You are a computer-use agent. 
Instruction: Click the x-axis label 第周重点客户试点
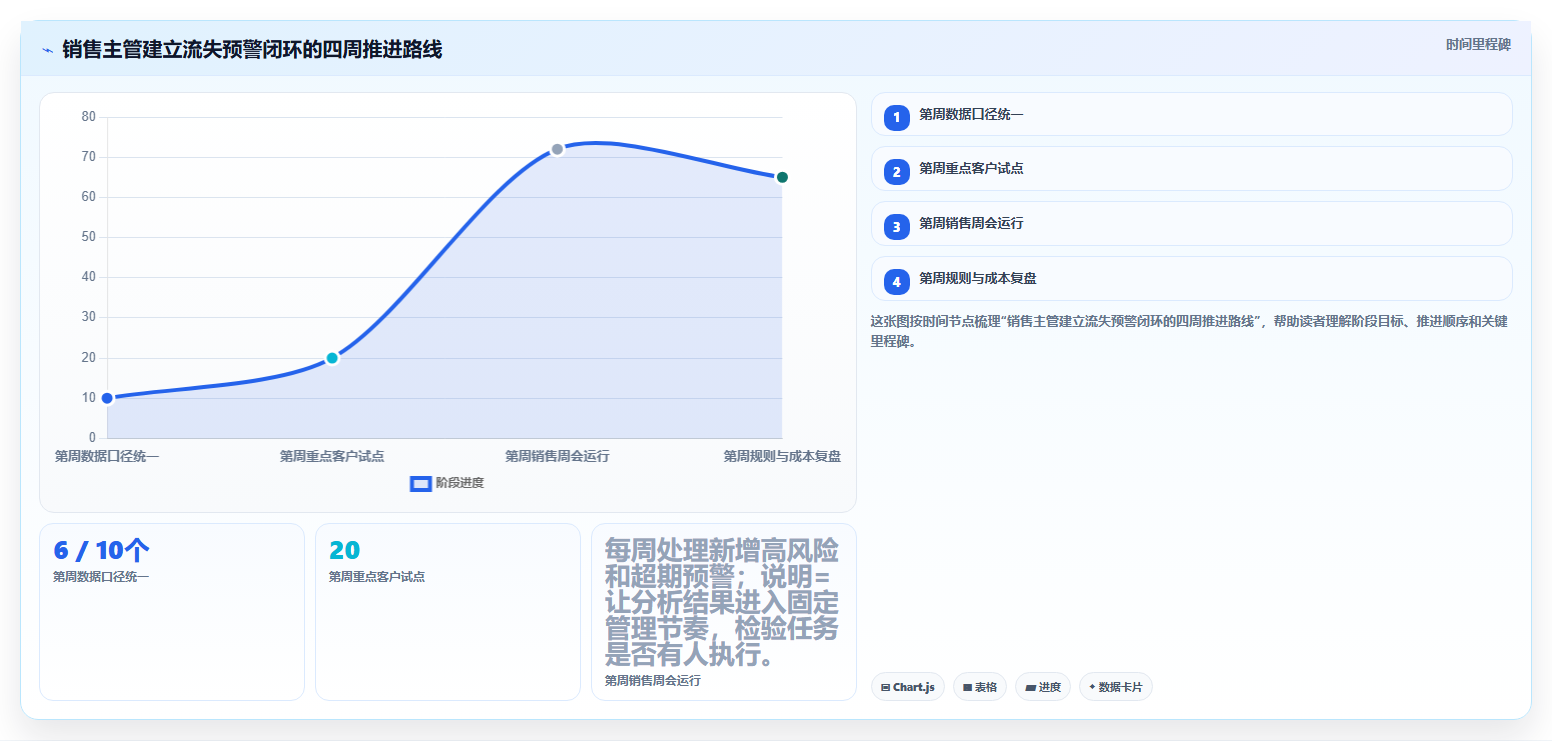pos(332,456)
